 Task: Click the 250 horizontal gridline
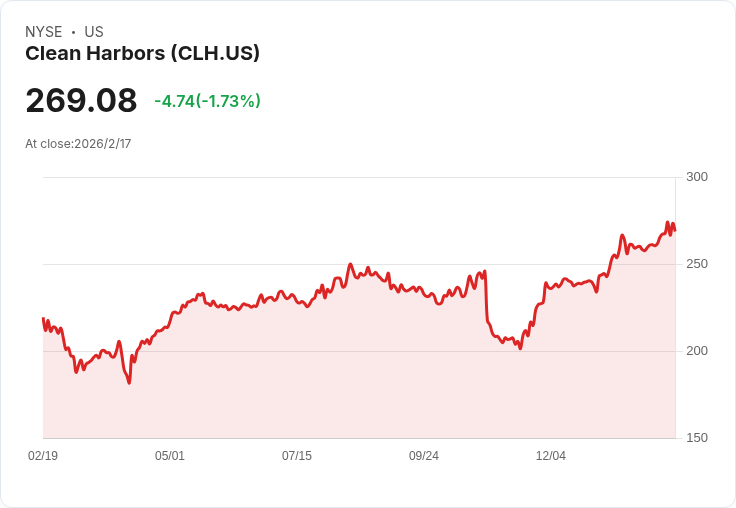point(359,264)
